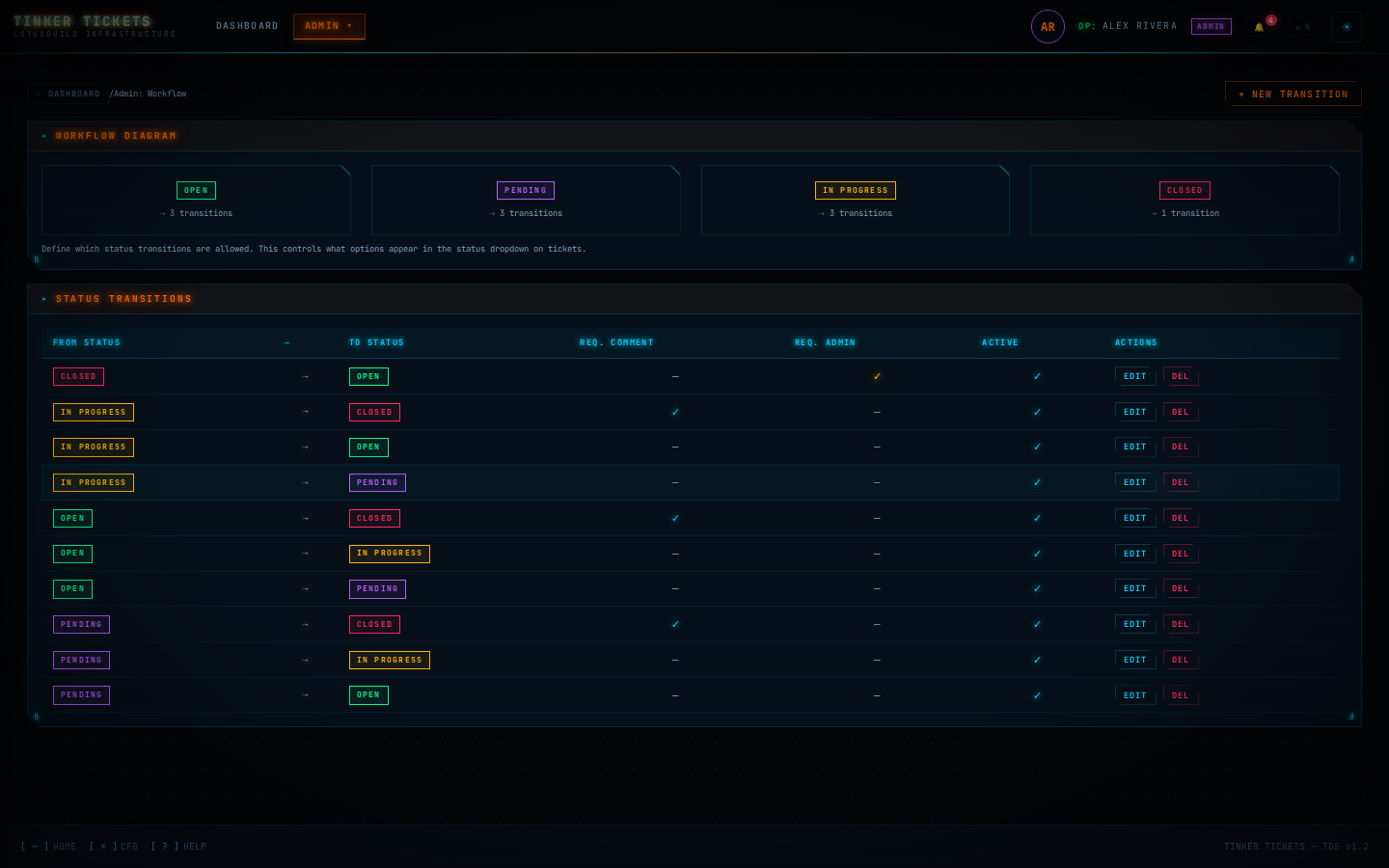Click the Active checkmark for Pending to Open

pos(1037,695)
